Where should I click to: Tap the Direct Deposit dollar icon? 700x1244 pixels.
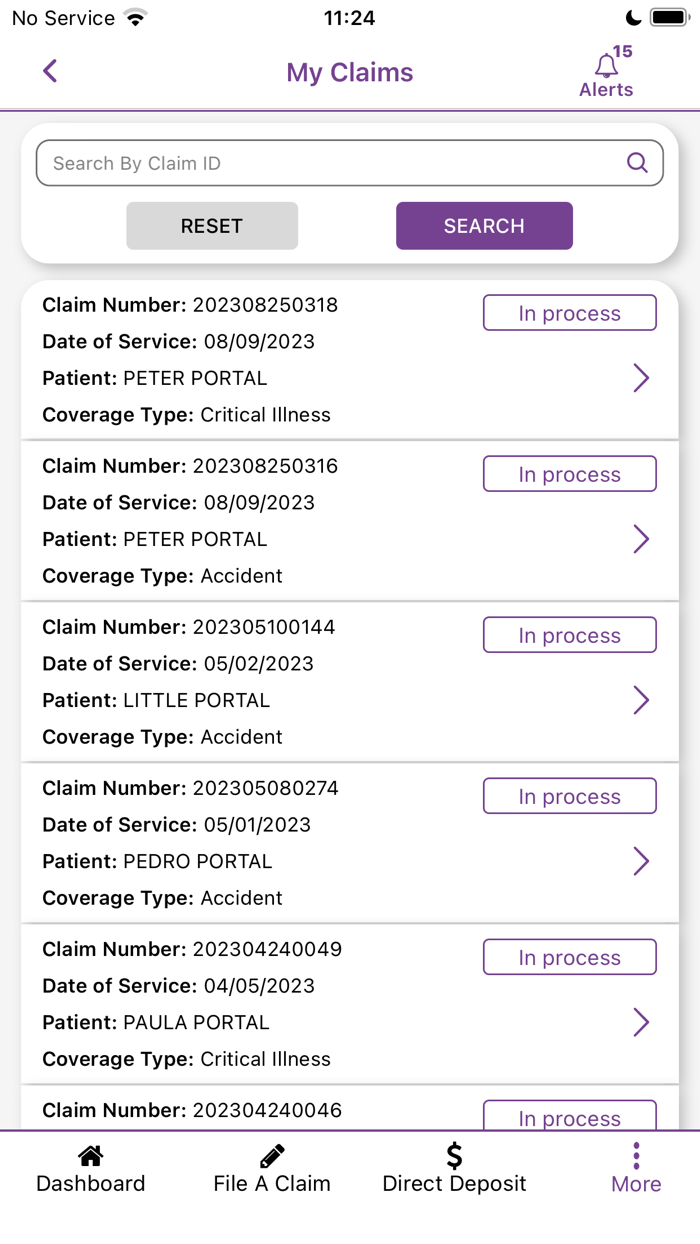pyautogui.click(x=453, y=1155)
